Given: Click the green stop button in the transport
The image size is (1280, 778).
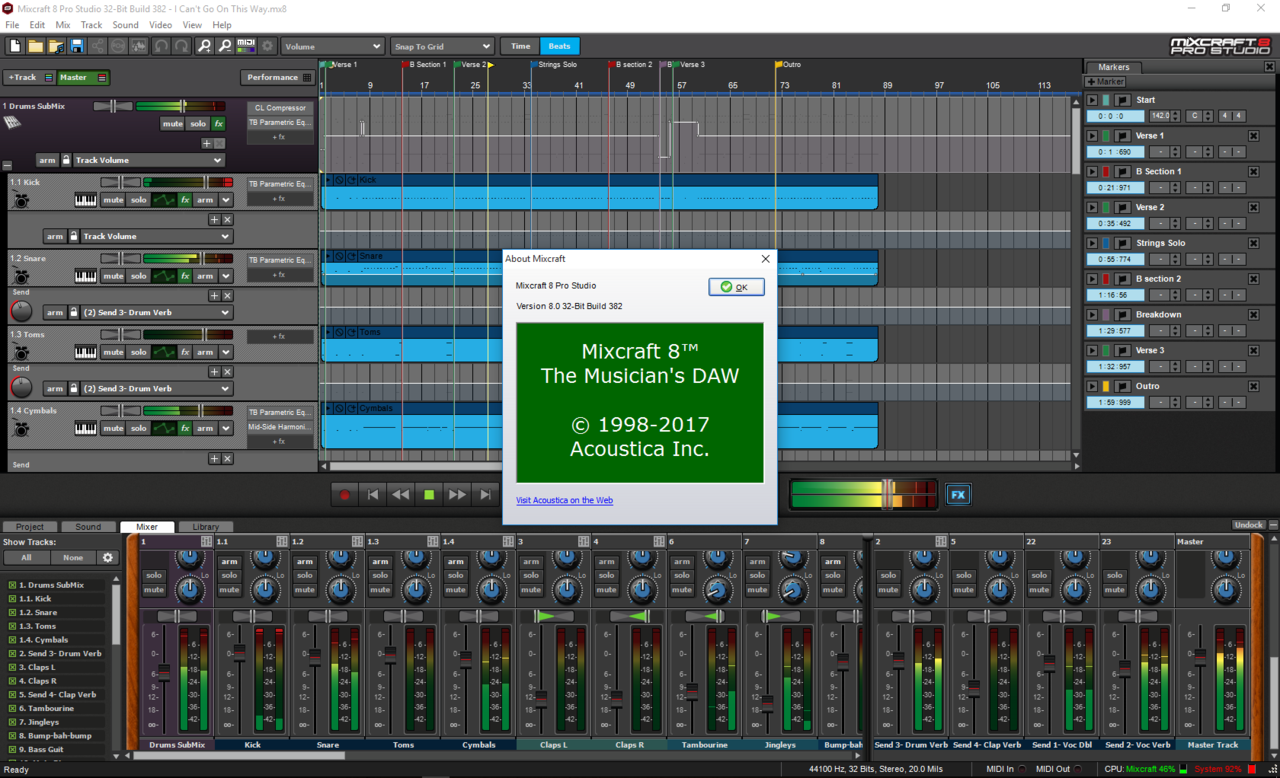Looking at the screenshot, I should (x=429, y=494).
